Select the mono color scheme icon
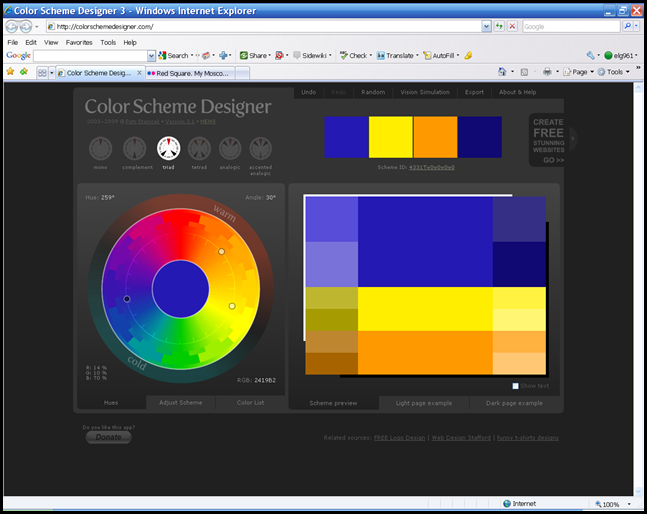 click(100, 149)
